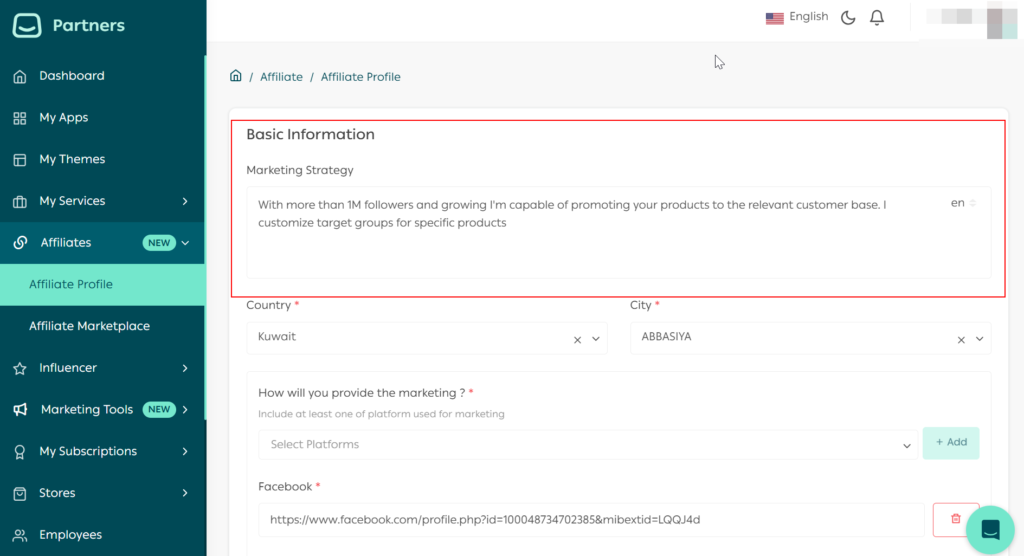Toggle dark mode moon icon
This screenshot has height=556, width=1024.
point(848,18)
